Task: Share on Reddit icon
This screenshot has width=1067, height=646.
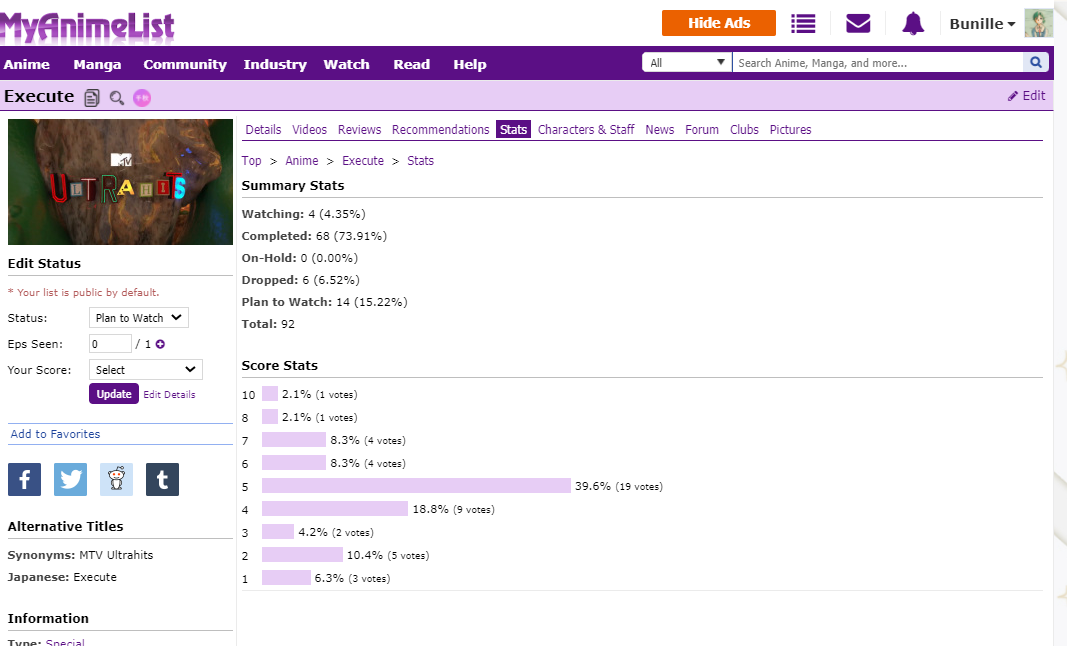Action: pyautogui.click(x=116, y=479)
